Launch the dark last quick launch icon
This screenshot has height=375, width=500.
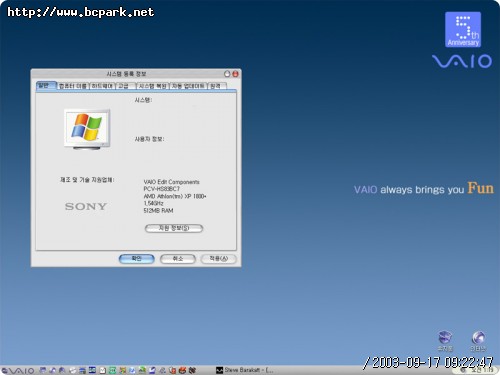(192, 370)
